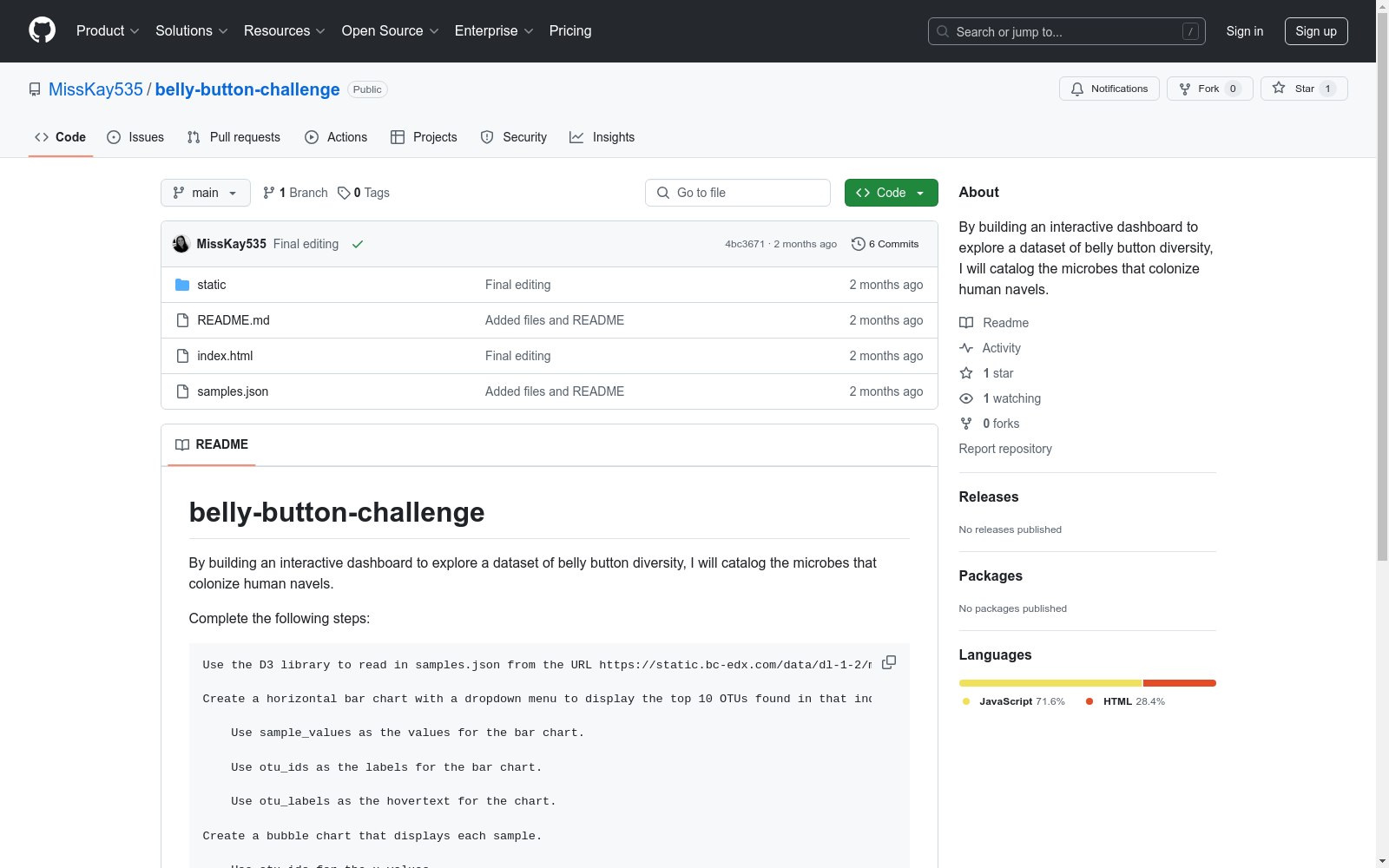Image resolution: width=1389 pixels, height=868 pixels.
Task: Click in the Go to file field
Action: 738,193
